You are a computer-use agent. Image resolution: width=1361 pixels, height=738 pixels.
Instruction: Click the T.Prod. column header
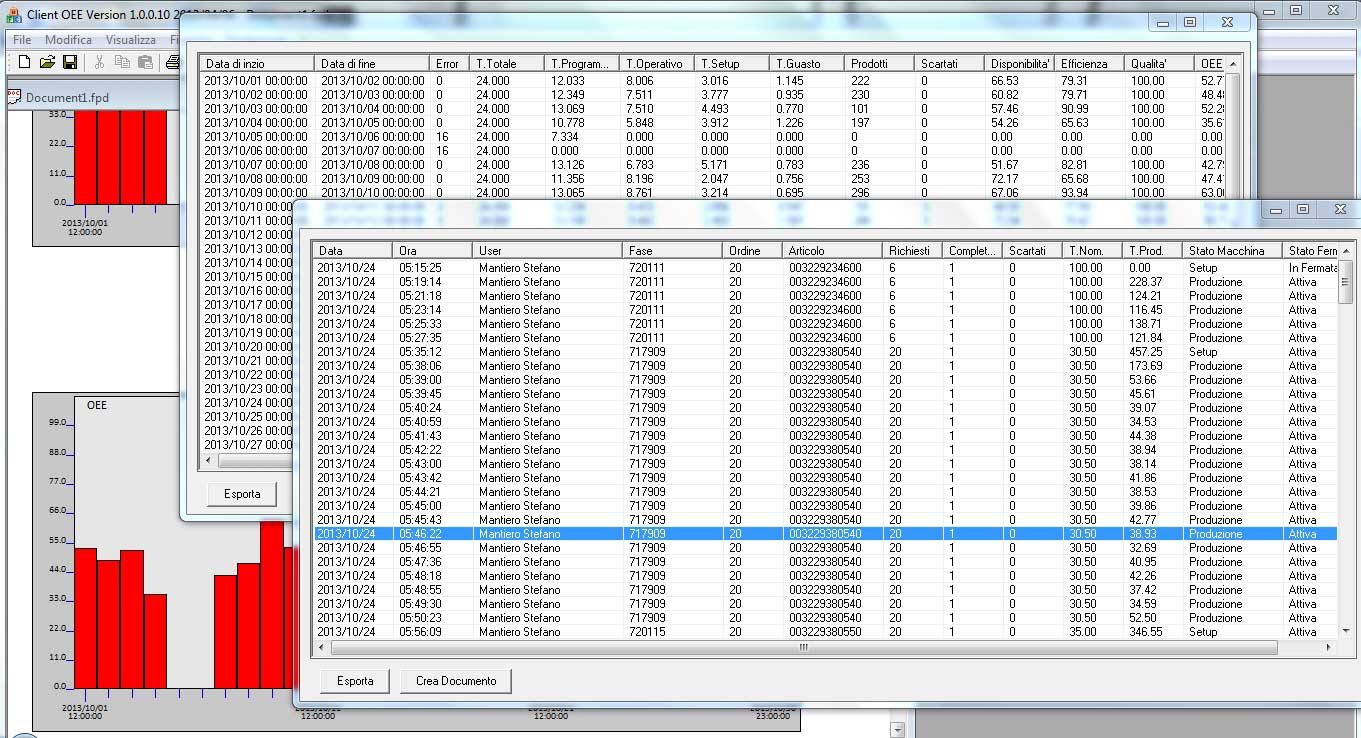[x=1152, y=250]
